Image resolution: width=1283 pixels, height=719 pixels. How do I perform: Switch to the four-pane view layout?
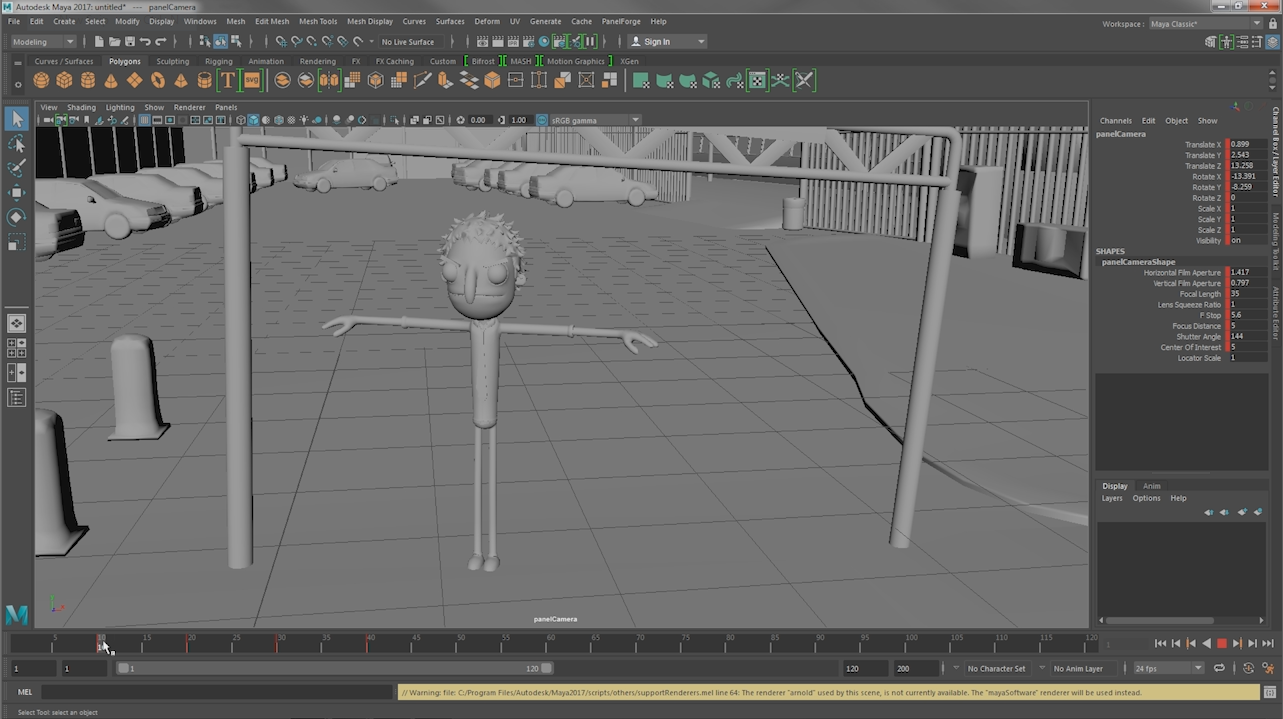pyautogui.click(x=17, y=348)
